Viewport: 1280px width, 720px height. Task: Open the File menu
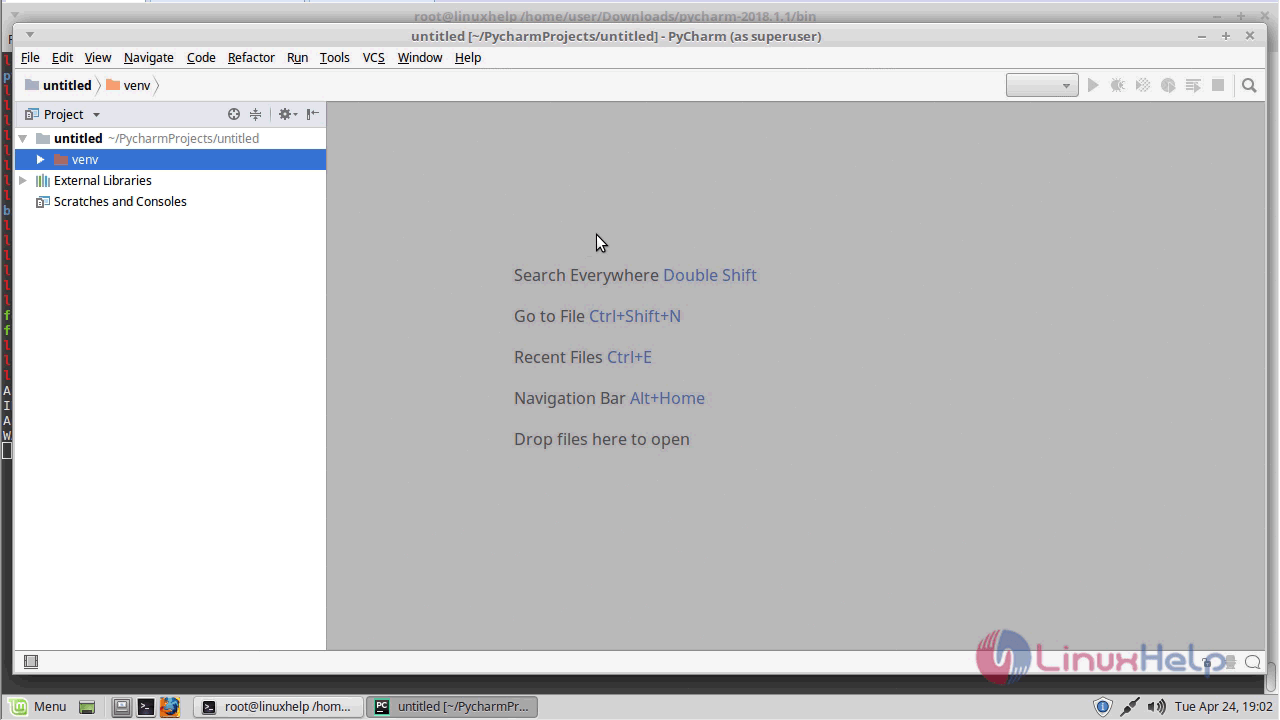(30, 58)
